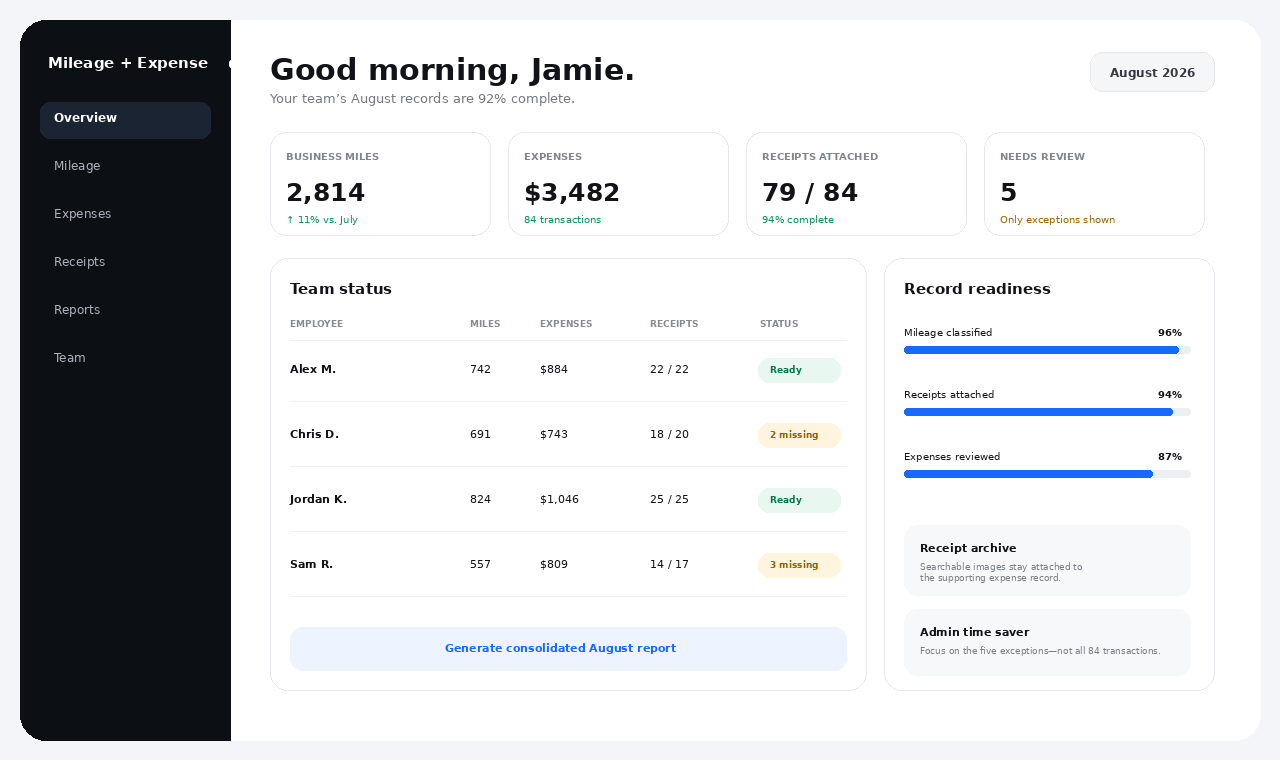Click the 3 missing badge for Sam R.
This screenshot has height=760, width=1280.
[799, 565]
